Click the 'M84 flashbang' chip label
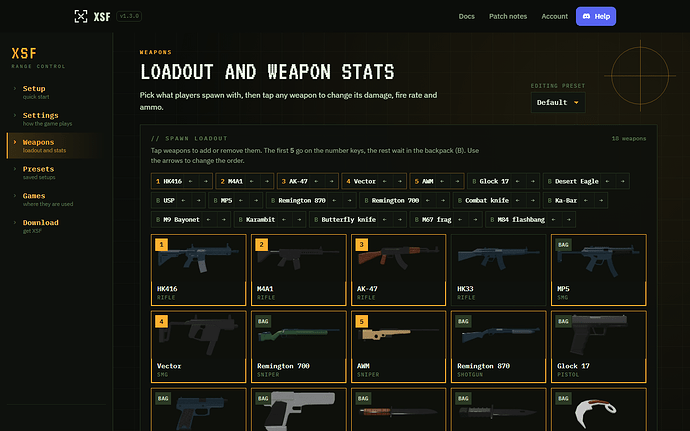Image resolution: width=690 pixels, height=431 pixels. [521, 220]
